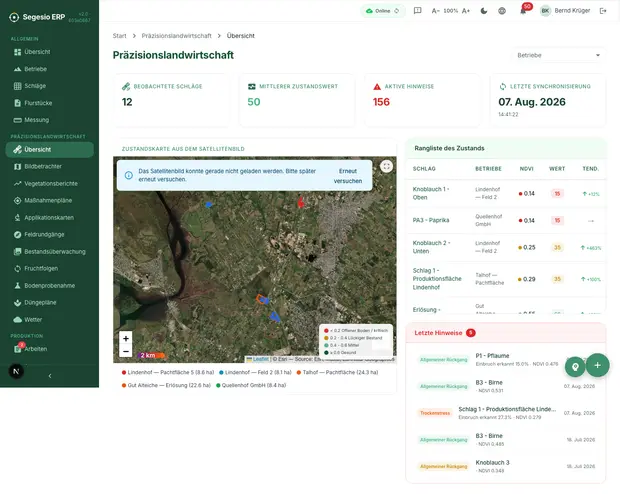This screenshot has width=620, height=494.
Task: Click the logout icon beside Bernd Krüger
Action: [603, 11]
